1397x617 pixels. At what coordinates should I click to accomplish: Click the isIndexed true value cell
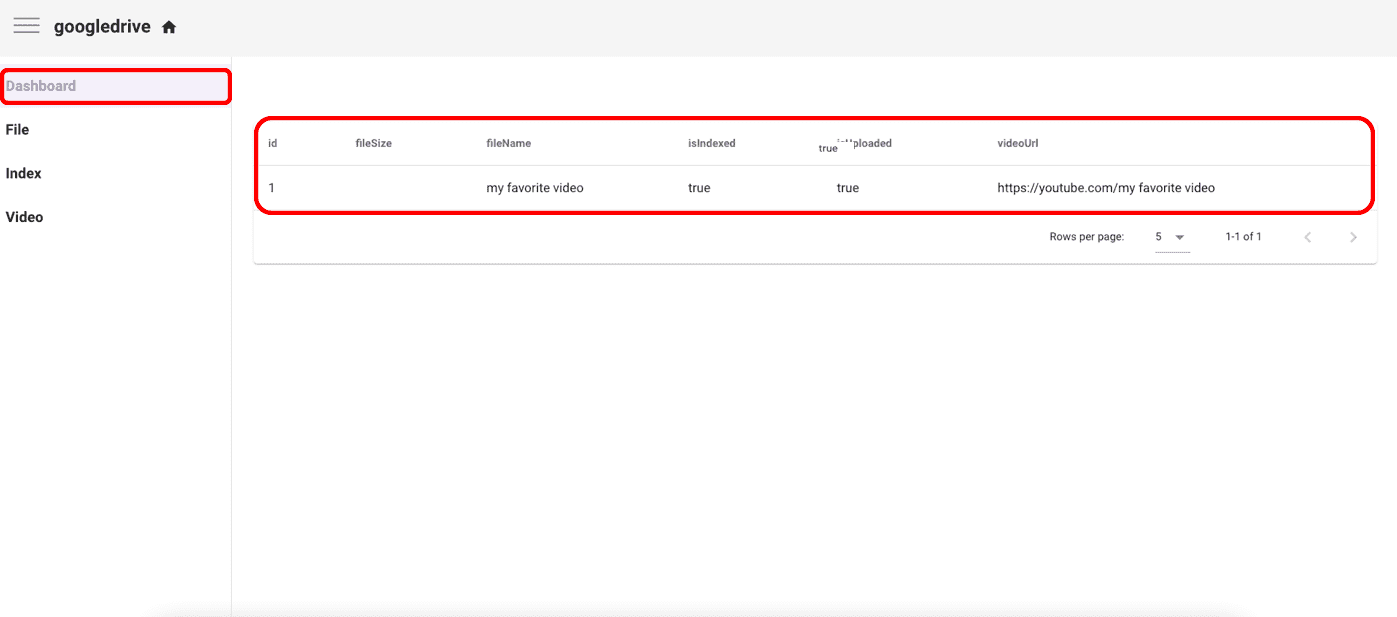click(x=699, y=188)
